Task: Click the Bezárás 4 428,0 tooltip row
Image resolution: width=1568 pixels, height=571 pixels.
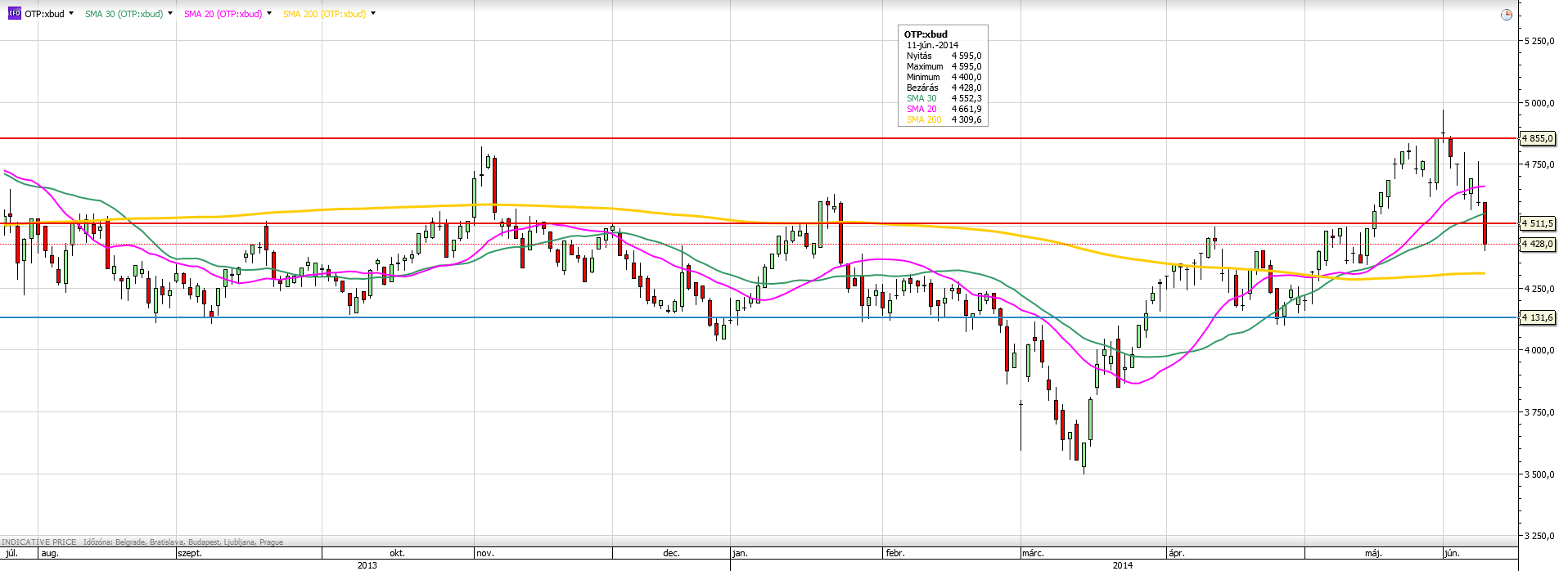Action: pyautogui.click(x=944, y=88)
